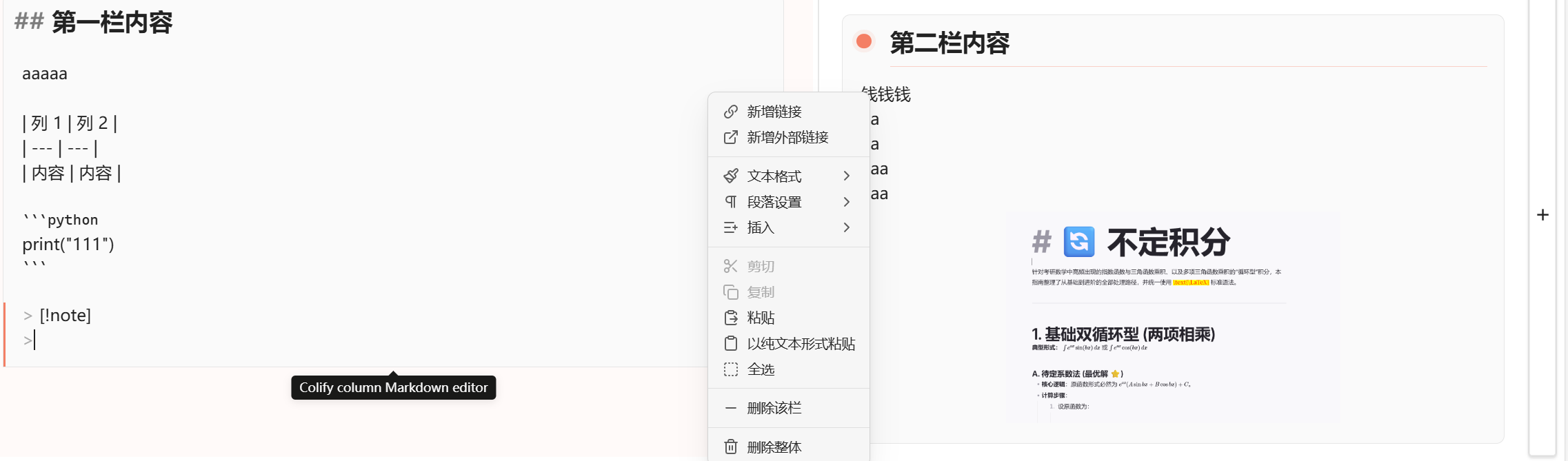Screen dimensions: 1568x461
Task: Click the paintbrush icon for 文本格式
Action: pyautogui.click(x=731, y=176)
